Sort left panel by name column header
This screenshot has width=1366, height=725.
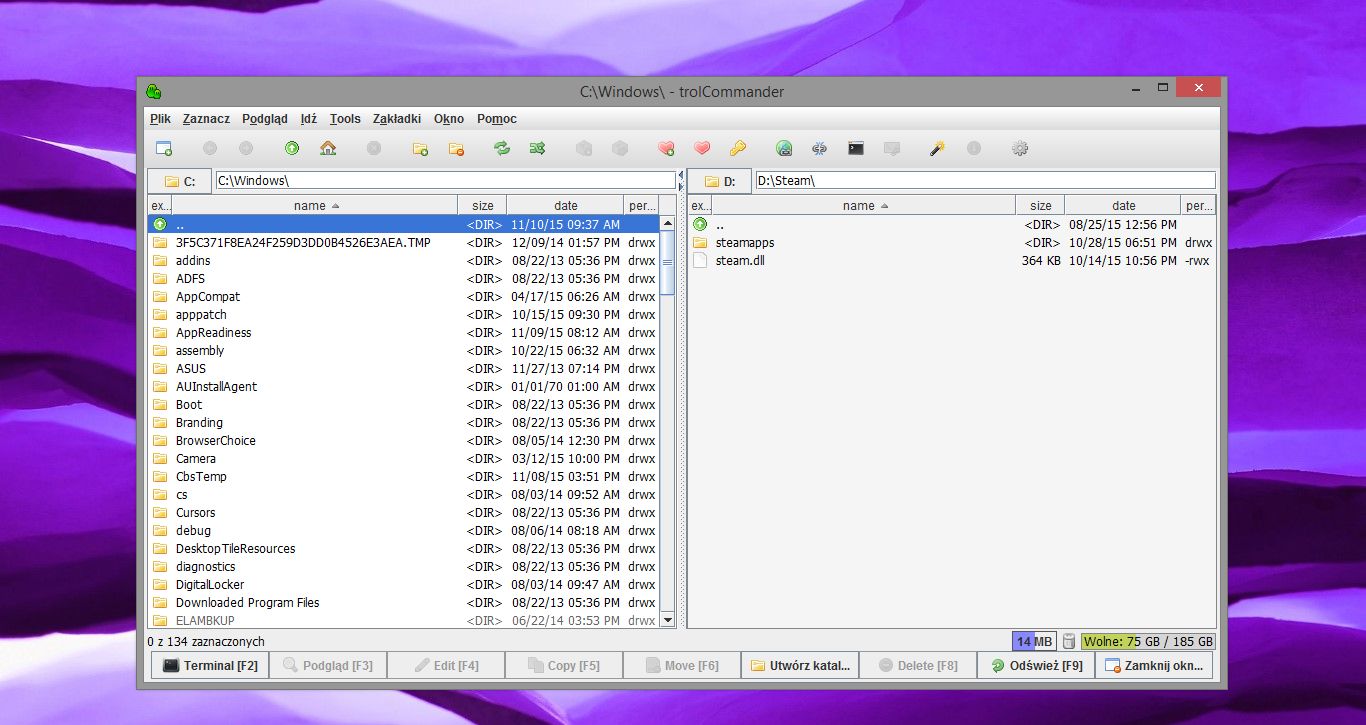(x=315, y=205)
